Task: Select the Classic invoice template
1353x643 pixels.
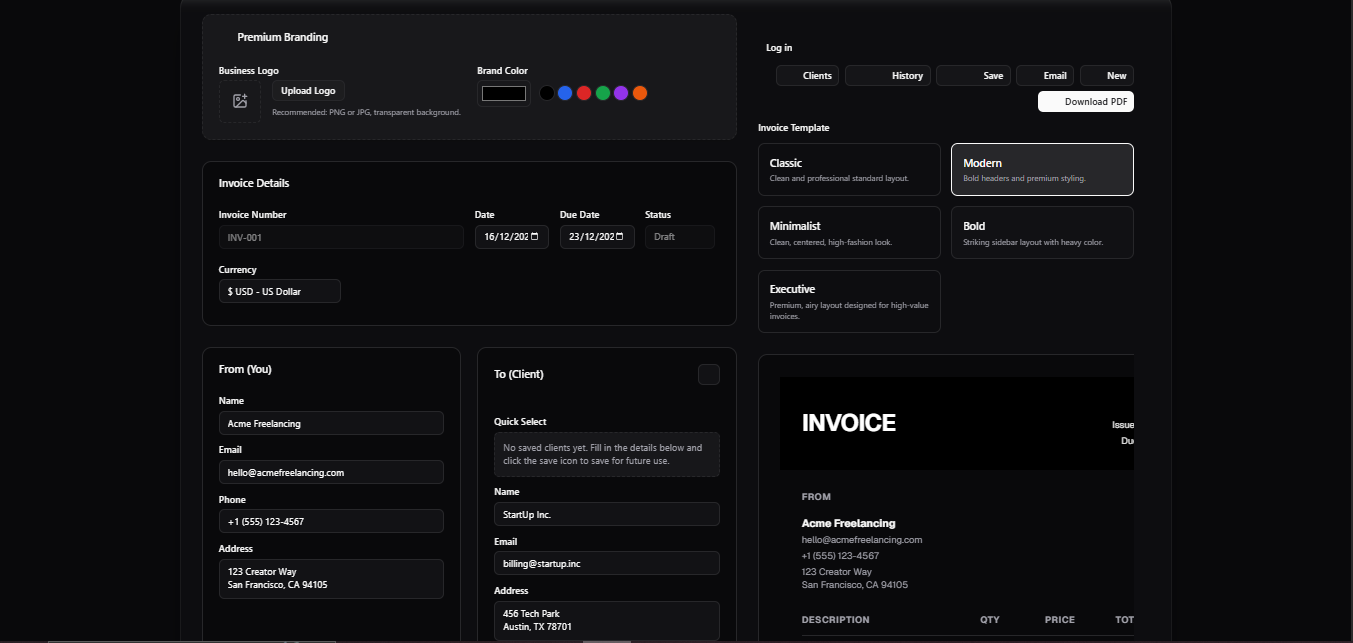Action: click(848, 169)
